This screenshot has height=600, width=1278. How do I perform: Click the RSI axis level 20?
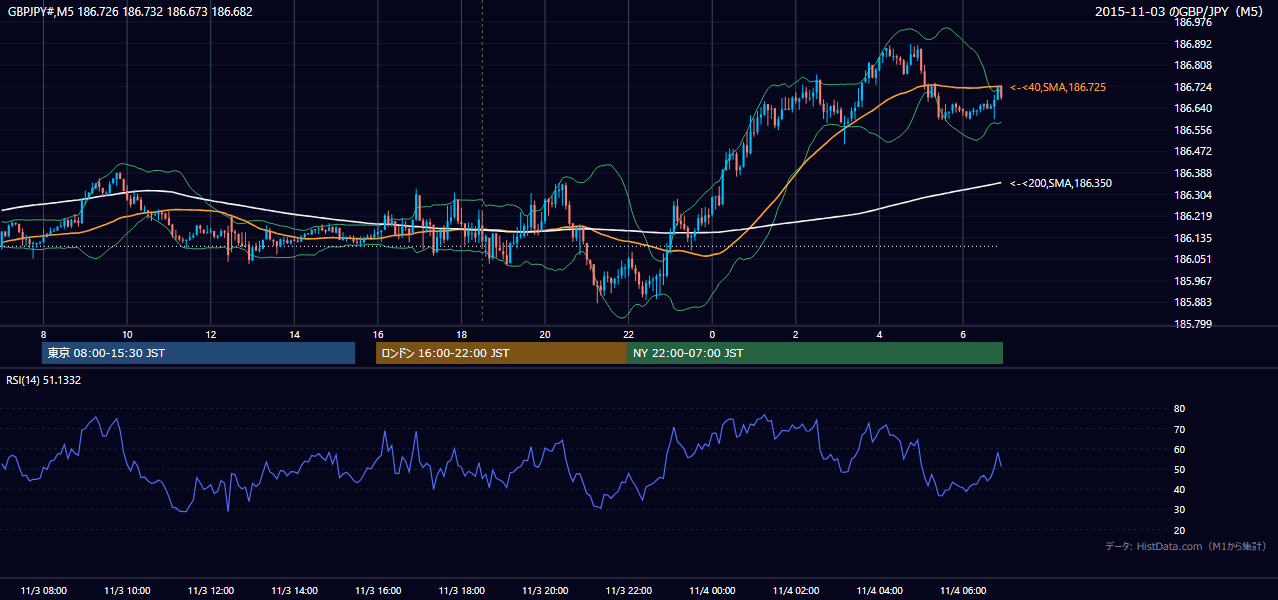1179,530
